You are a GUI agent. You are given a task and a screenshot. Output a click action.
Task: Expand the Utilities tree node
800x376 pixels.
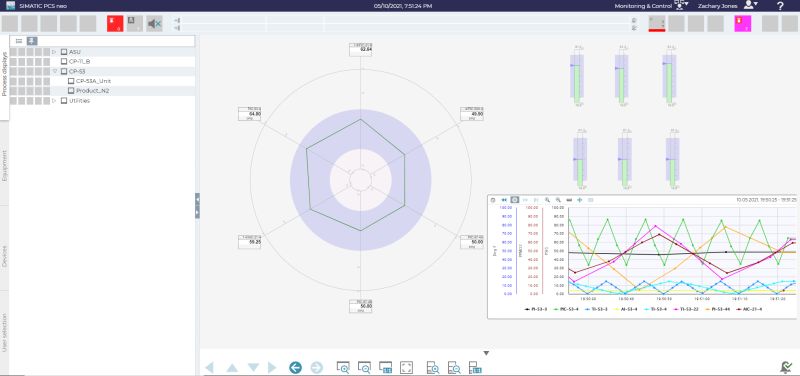pos(54,101)
